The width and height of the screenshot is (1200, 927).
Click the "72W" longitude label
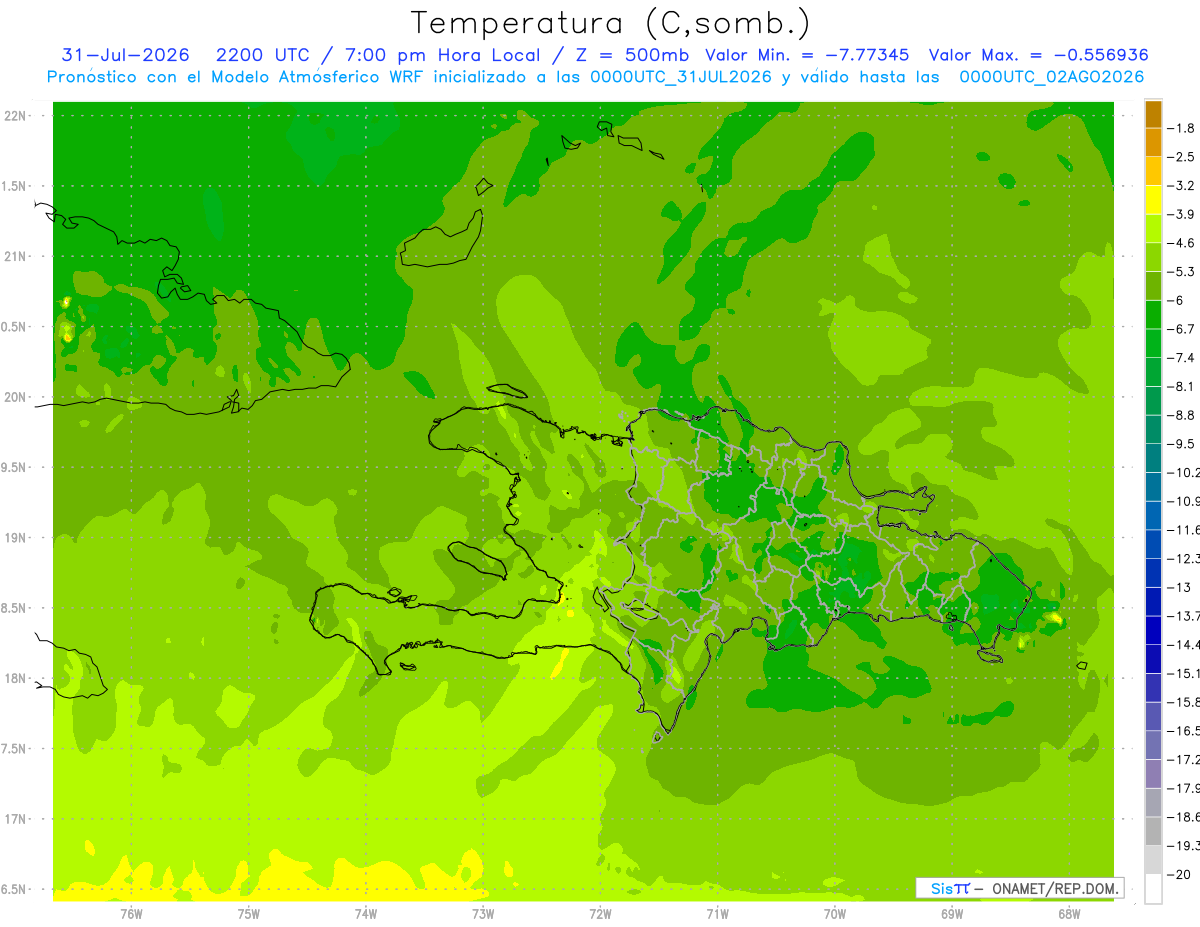click(x=601, y=913)
